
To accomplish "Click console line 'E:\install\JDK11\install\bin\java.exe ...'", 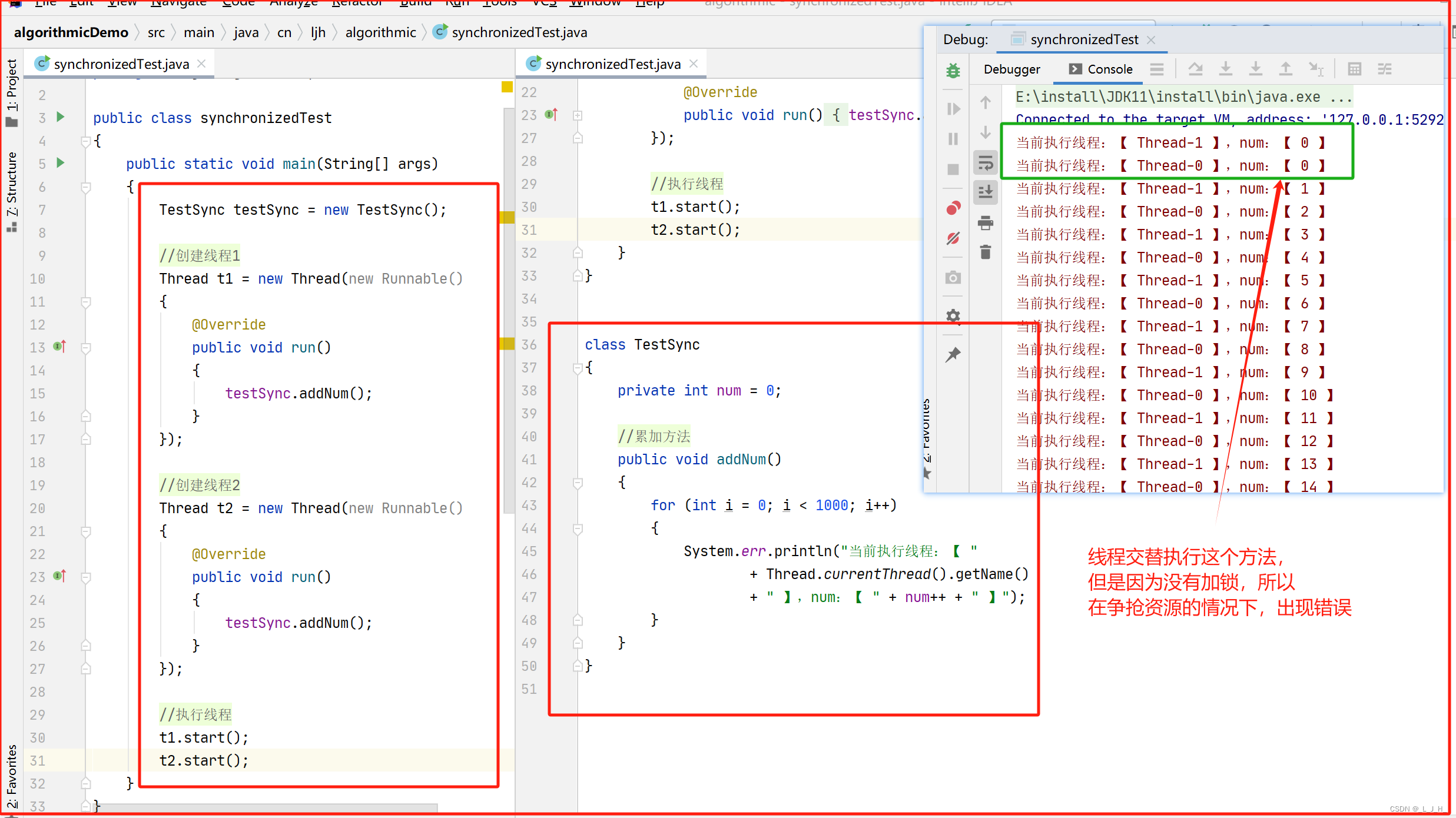I will pyautogui.click(x=1183, y=97).
